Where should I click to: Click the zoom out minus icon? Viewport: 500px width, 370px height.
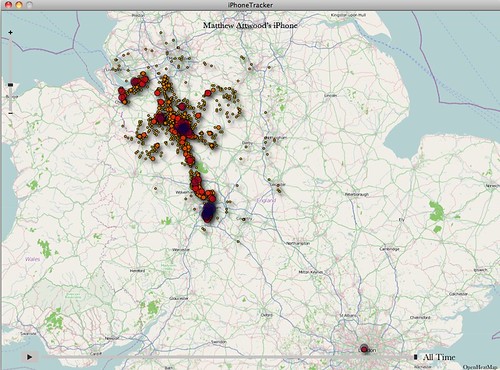coord(10,113)
